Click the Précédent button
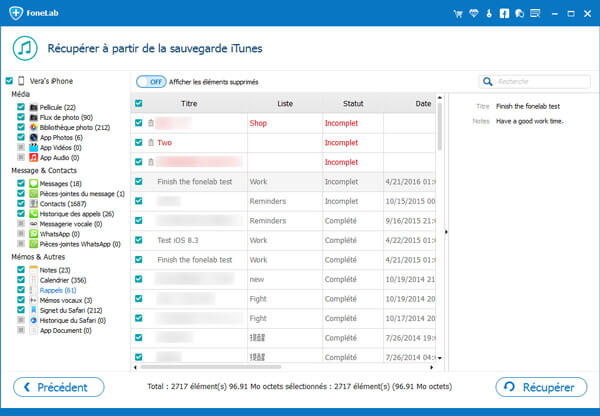This screenshot has height=416, width=600. (59, 387)
